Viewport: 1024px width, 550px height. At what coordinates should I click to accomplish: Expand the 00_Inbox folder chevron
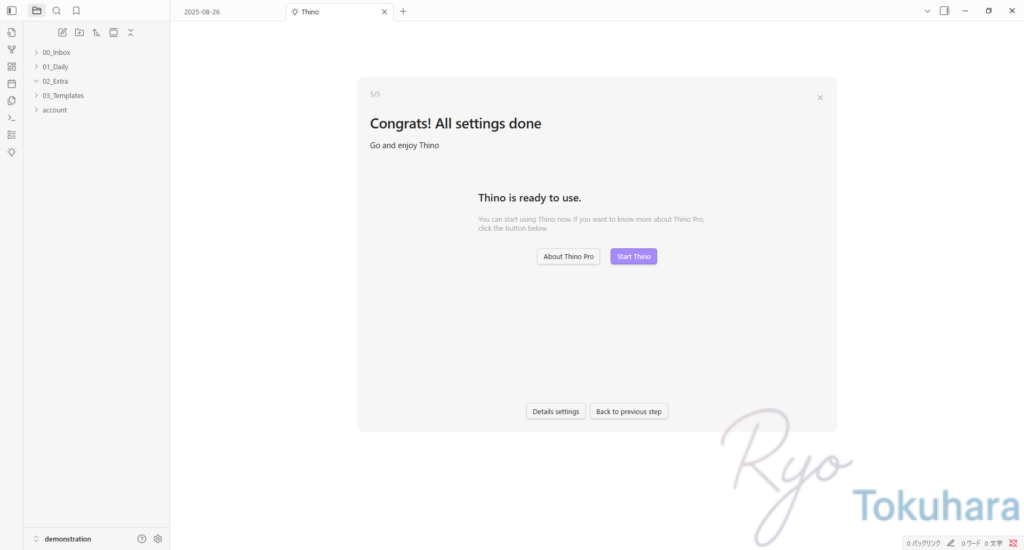[x=36, y=52]
